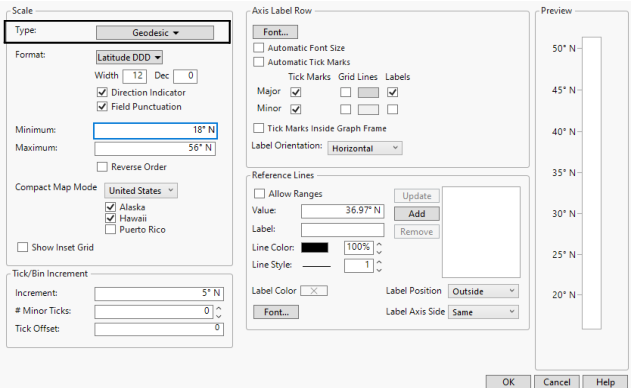Screen dimensions: 633x388
Task: Click the Tick Offset field
Action: 159,329
